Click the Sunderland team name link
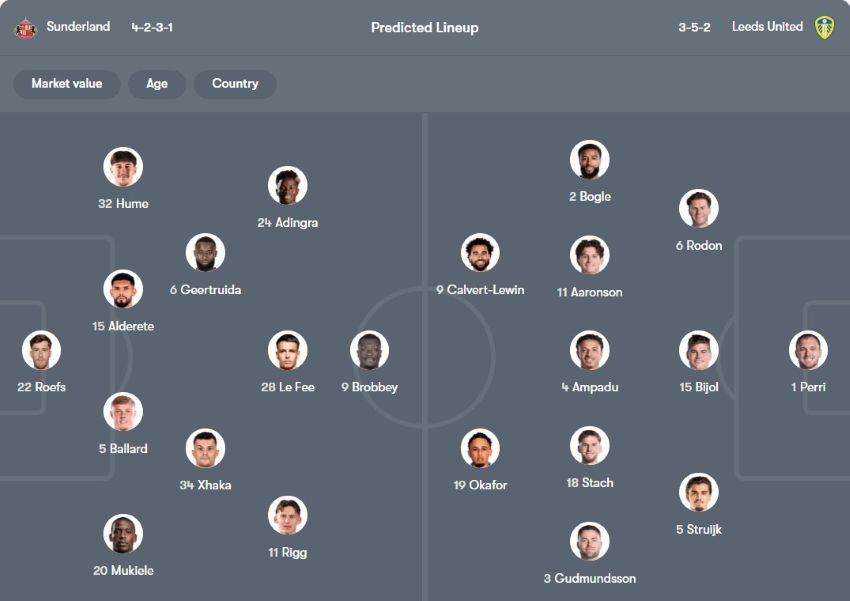The image size is (850, 601). [x=78, y=27]
